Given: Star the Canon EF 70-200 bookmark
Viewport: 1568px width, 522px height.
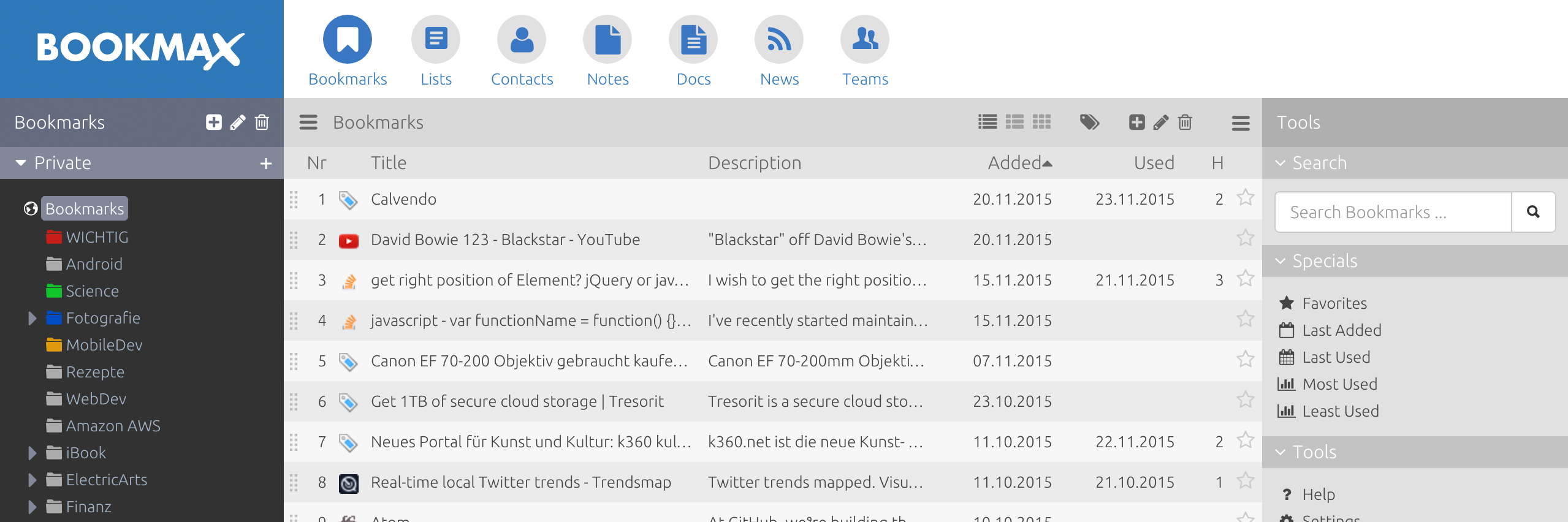Looking at the screenshot, I should [1245, 360].
